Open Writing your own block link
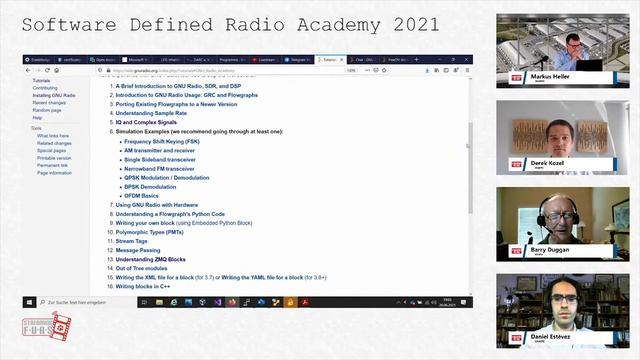 pyautogui.click(x=145, y=223)
